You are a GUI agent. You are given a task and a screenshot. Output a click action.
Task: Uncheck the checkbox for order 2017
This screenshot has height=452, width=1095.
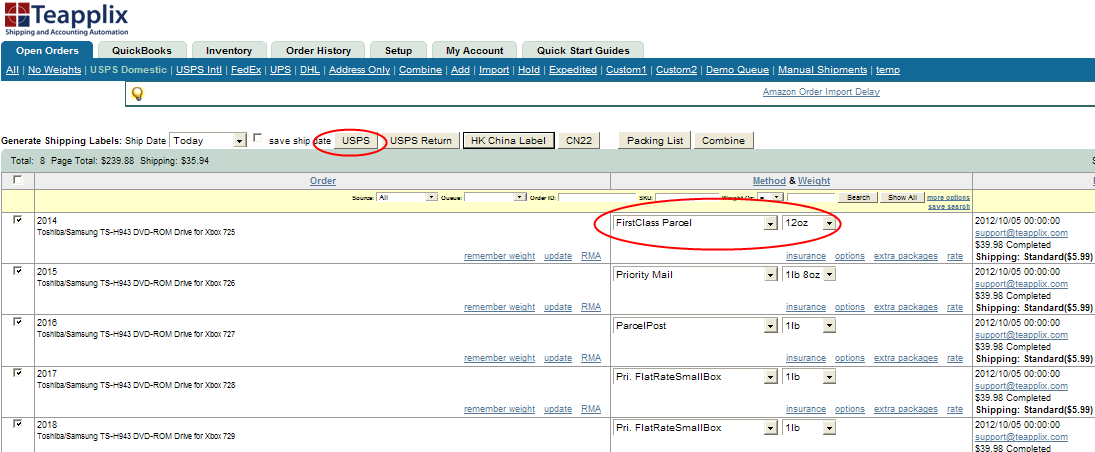(18, 373)
